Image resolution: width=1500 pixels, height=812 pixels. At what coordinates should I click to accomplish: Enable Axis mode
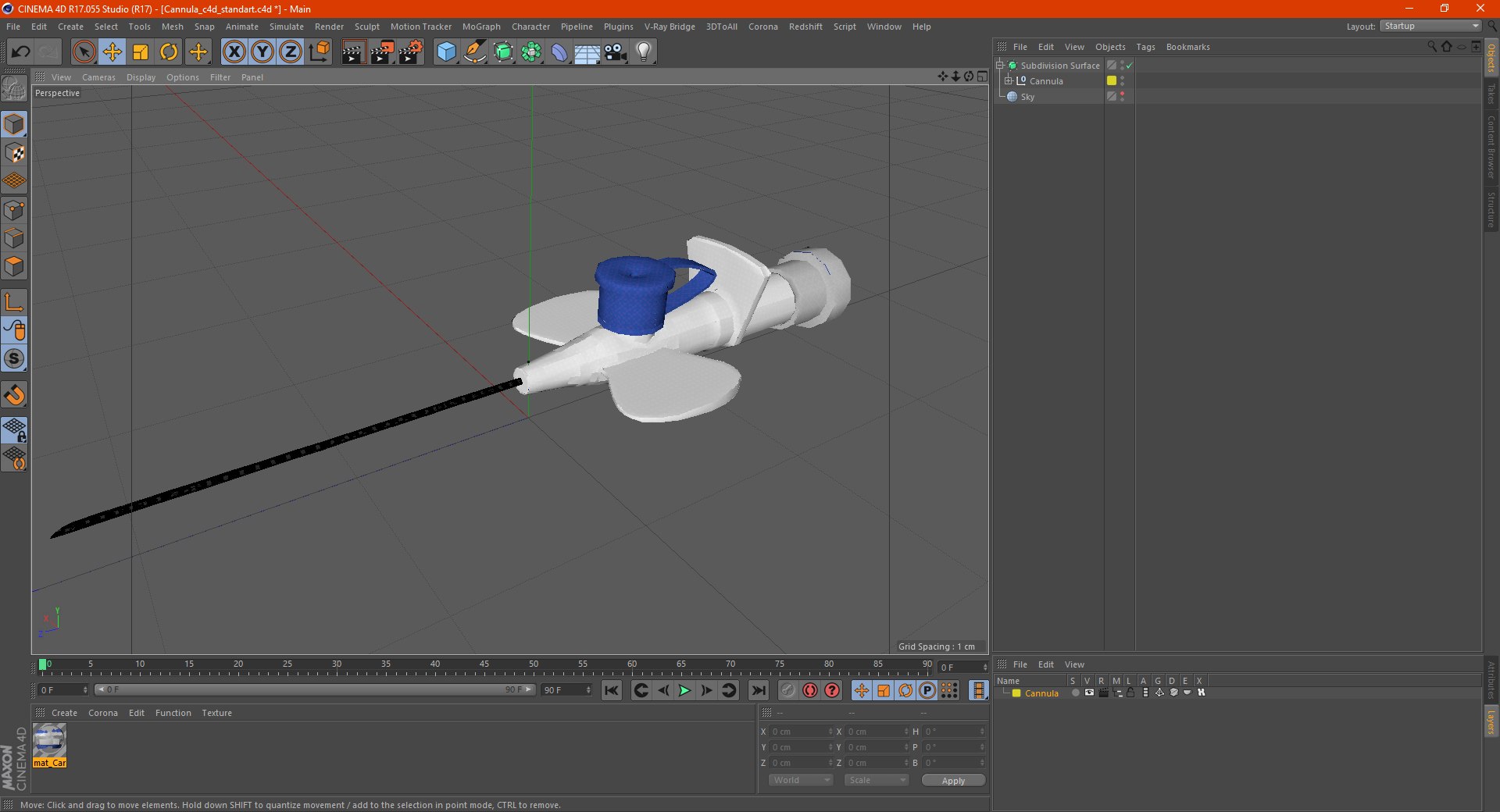coord(15,302)
